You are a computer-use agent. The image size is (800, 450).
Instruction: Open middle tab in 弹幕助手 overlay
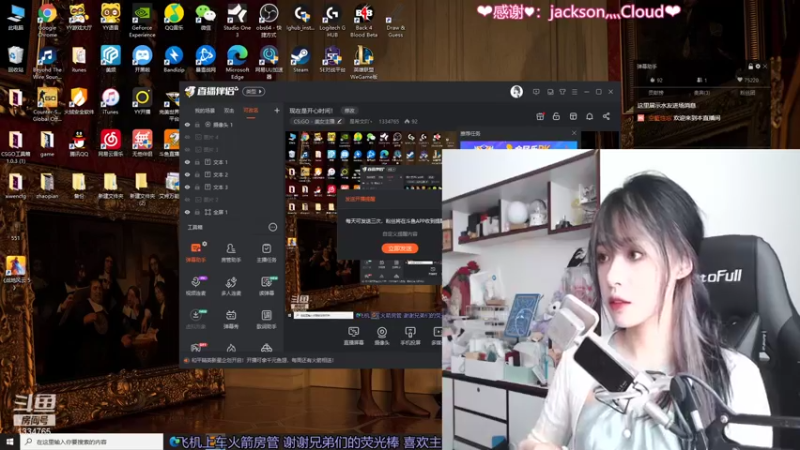702,93
